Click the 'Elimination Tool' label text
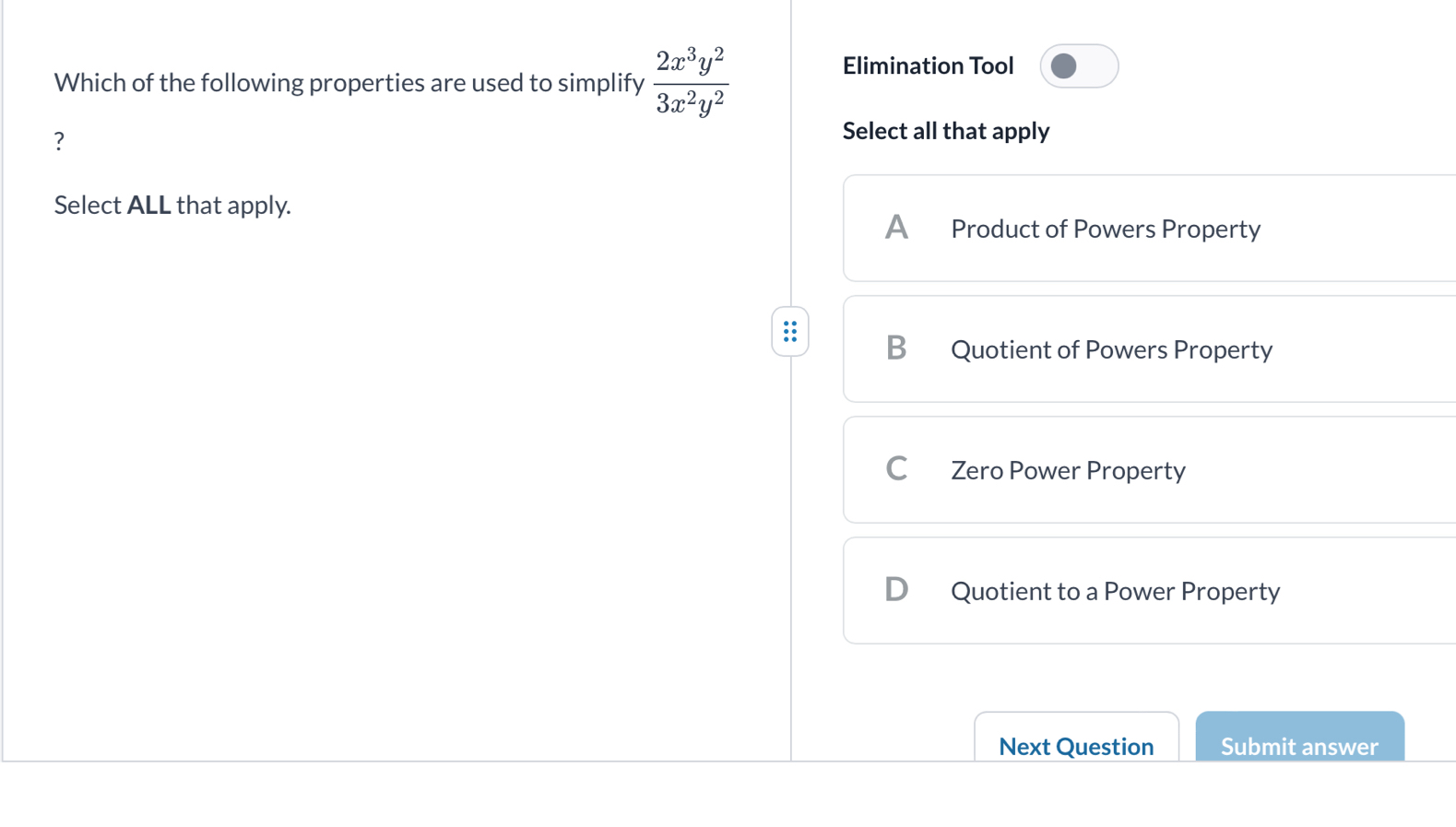Image resolution: width=1456 pixels, height=827 pixels. pos(928,66)
